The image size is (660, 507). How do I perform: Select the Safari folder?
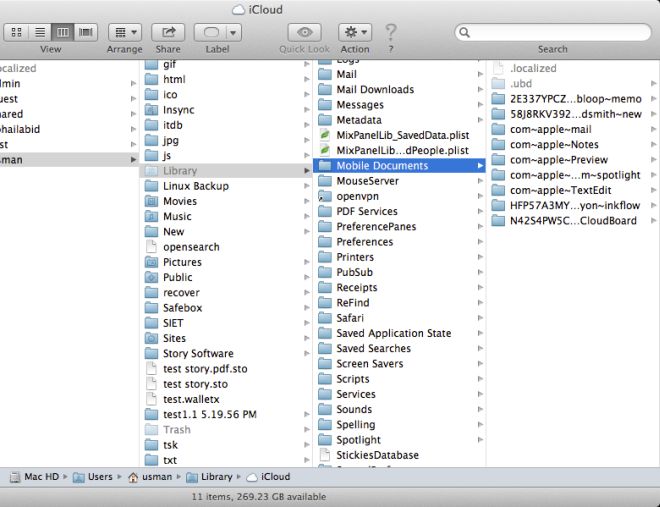[x=399, y=318]
